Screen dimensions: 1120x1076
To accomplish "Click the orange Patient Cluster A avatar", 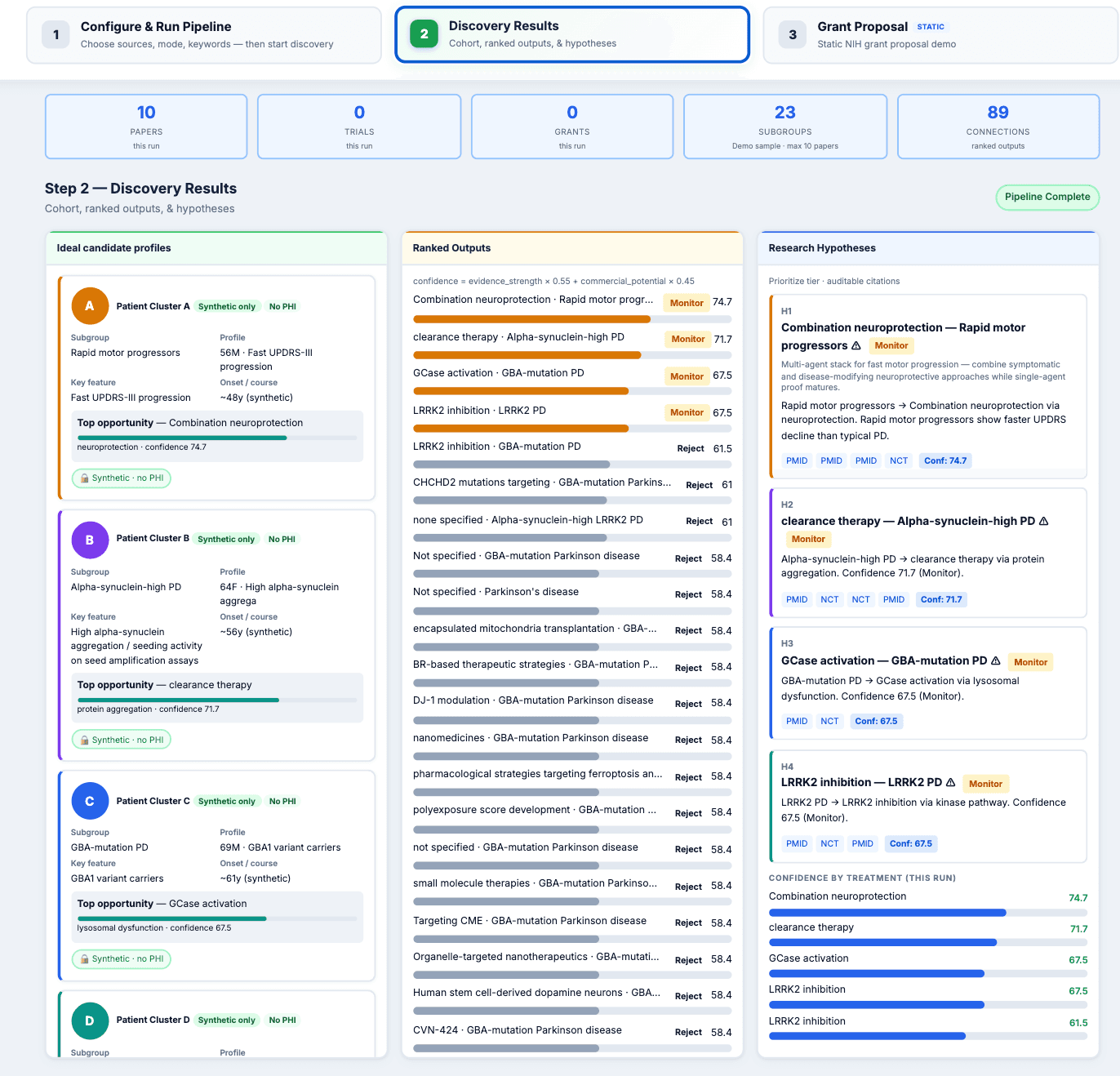I will click(x=90, y=306).
